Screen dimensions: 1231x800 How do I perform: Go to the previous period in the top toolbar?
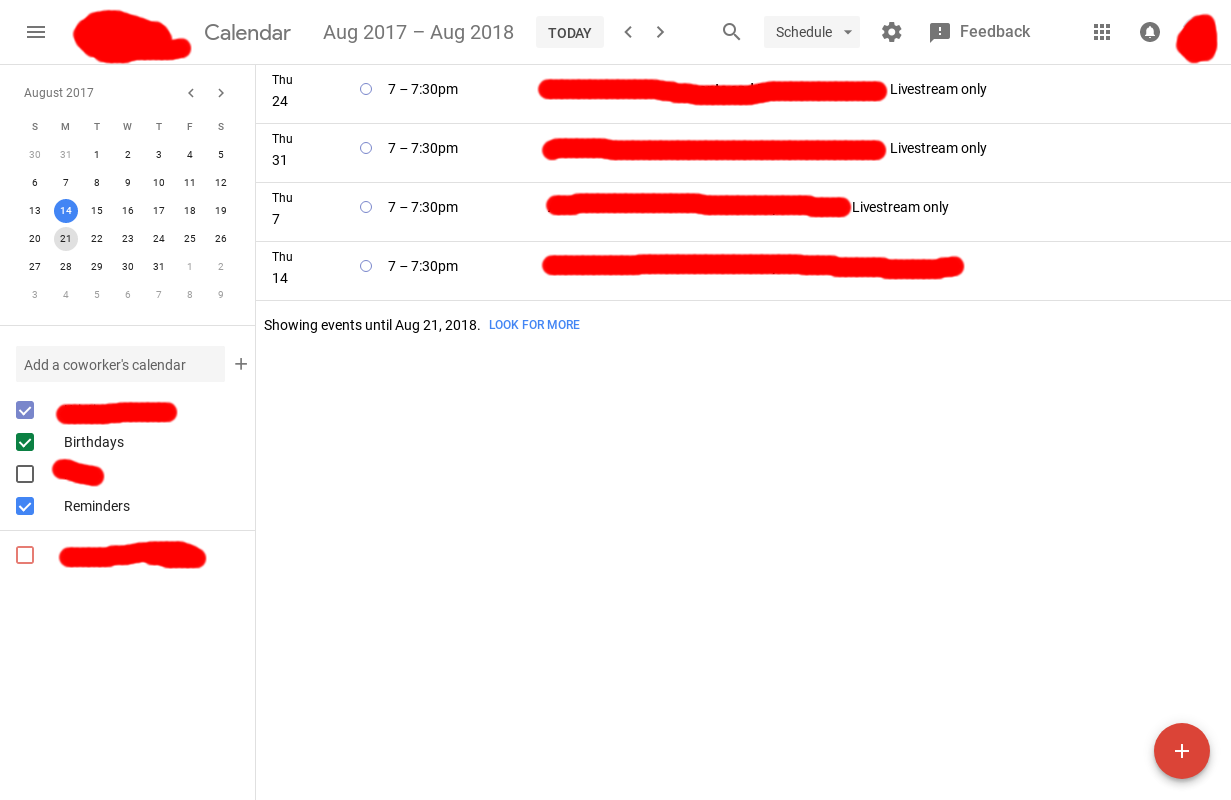628,32
